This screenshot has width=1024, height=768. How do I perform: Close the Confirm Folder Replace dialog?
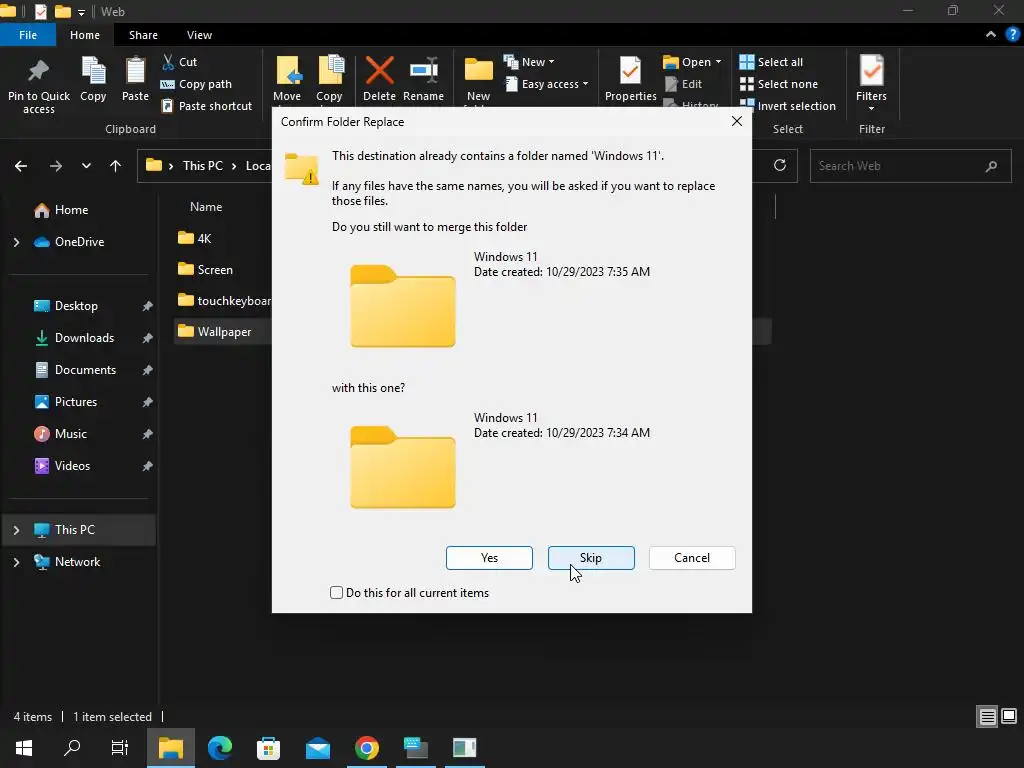737,121
